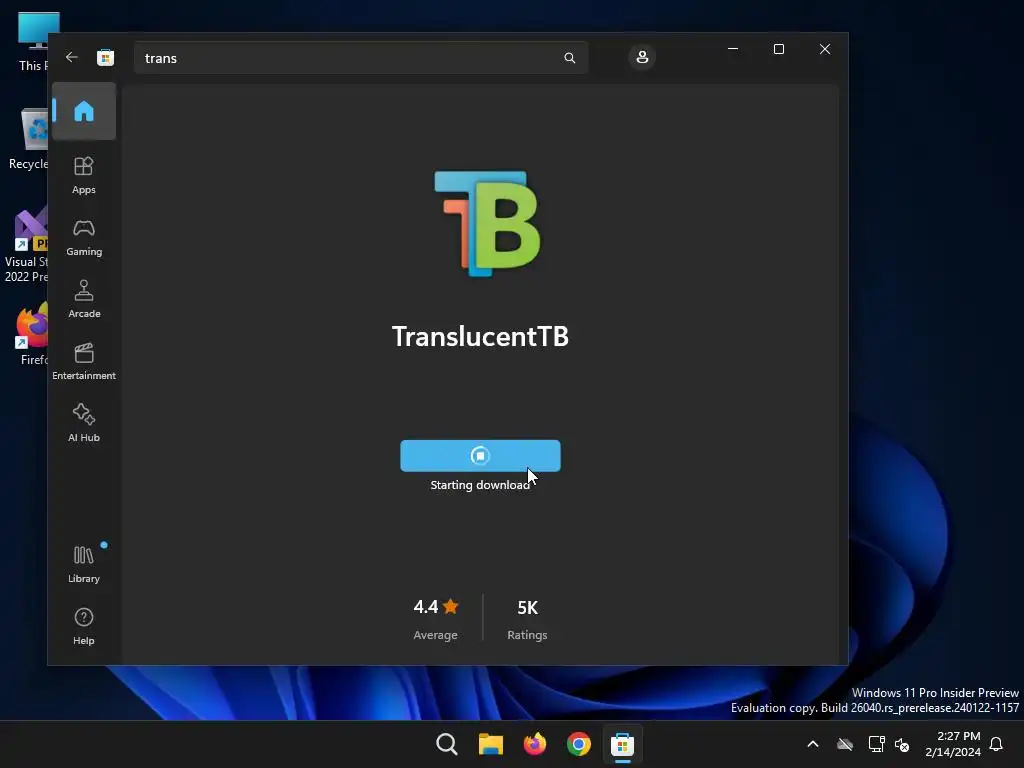Click the search box containing 'trans'

tap(360, 58)
